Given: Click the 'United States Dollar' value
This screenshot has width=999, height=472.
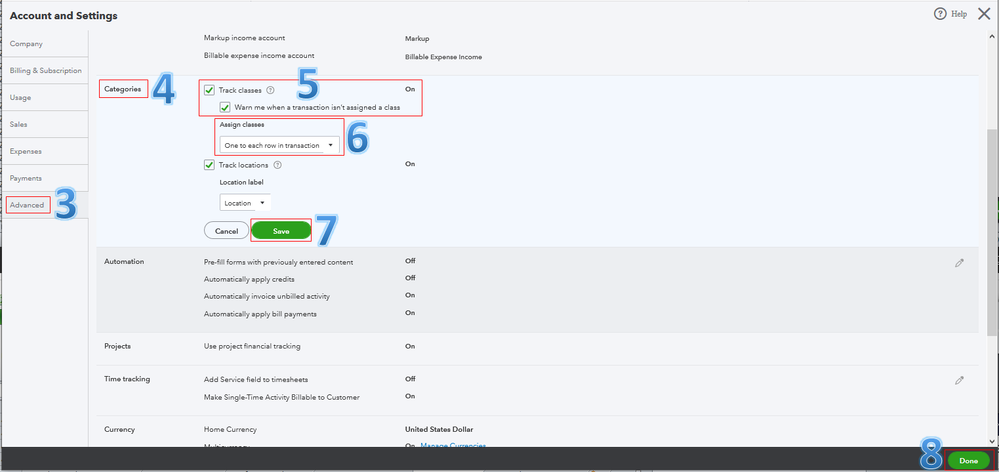Looking at the screenshot, I should (x=439, y=429).
